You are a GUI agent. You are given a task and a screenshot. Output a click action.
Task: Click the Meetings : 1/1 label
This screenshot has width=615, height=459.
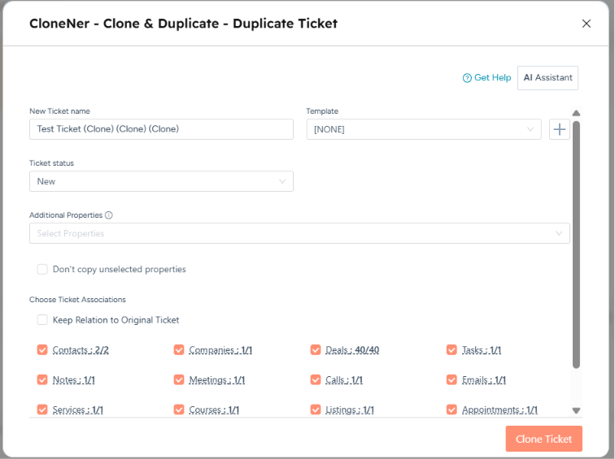click(x=217, y=380)
